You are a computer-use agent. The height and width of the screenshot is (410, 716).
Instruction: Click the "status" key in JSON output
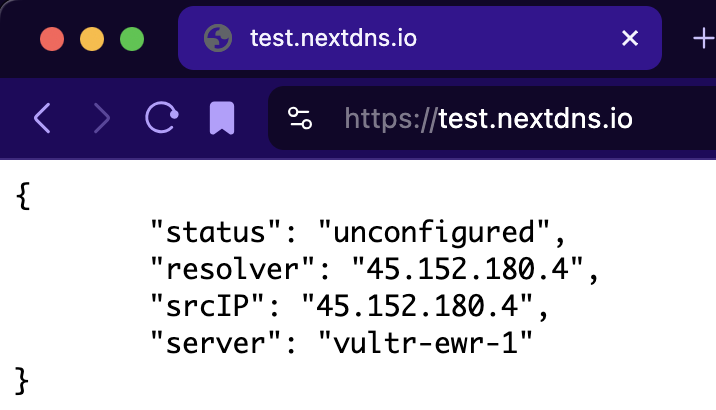tap(215, 231)
